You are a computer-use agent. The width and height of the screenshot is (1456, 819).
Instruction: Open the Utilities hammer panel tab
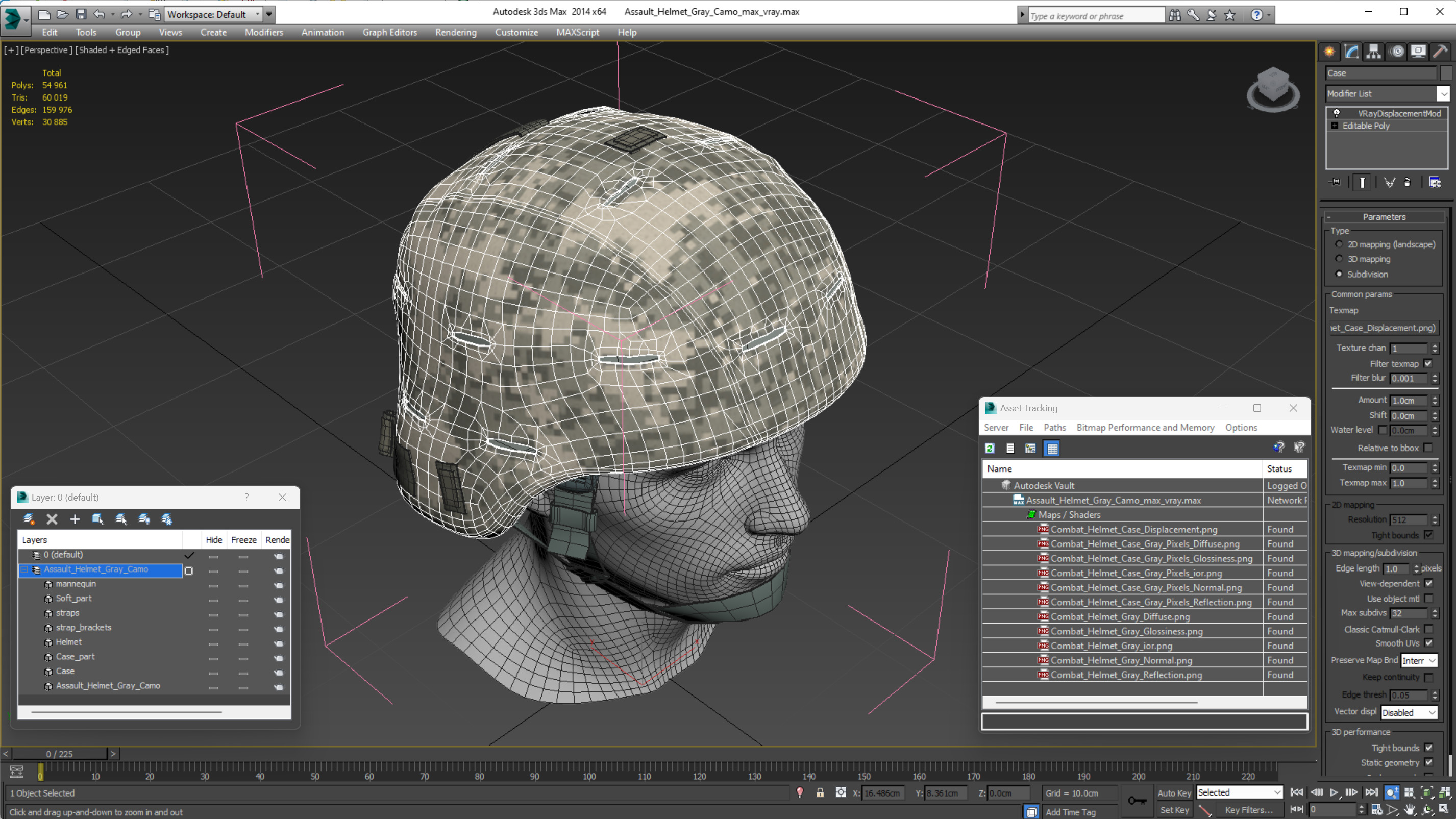(x=1440, y=52)
